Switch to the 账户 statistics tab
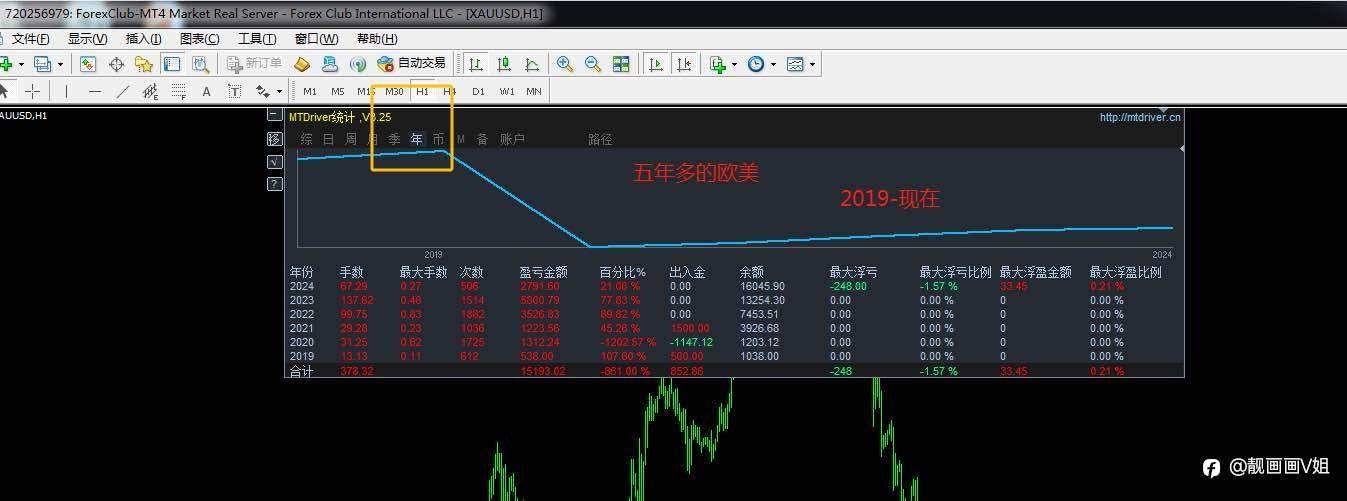 pyautogui.click(x=512, y=139)
